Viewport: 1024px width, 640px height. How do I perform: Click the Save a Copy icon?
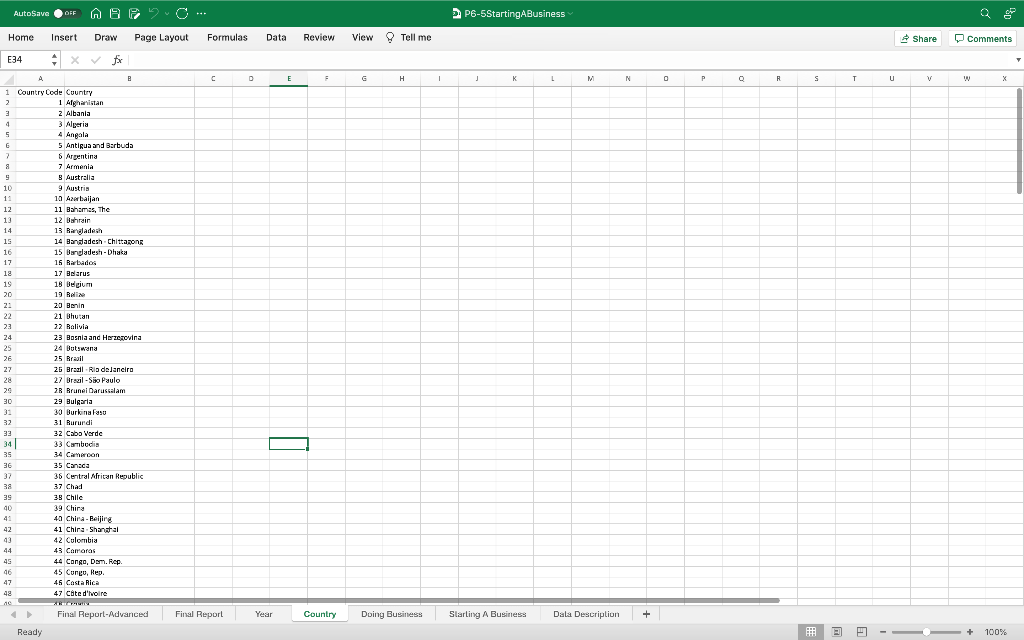(x=134, y=13)
